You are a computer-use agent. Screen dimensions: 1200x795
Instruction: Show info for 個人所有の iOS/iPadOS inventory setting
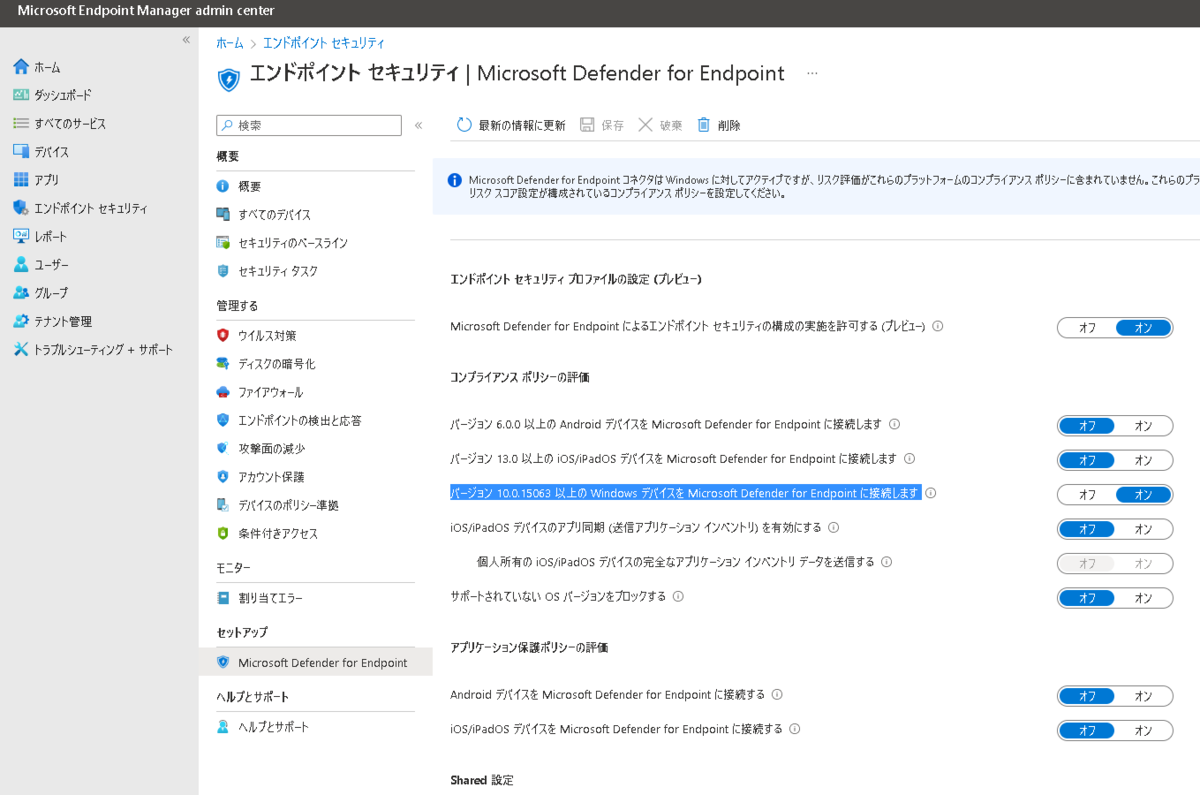(x=886, y=562)
